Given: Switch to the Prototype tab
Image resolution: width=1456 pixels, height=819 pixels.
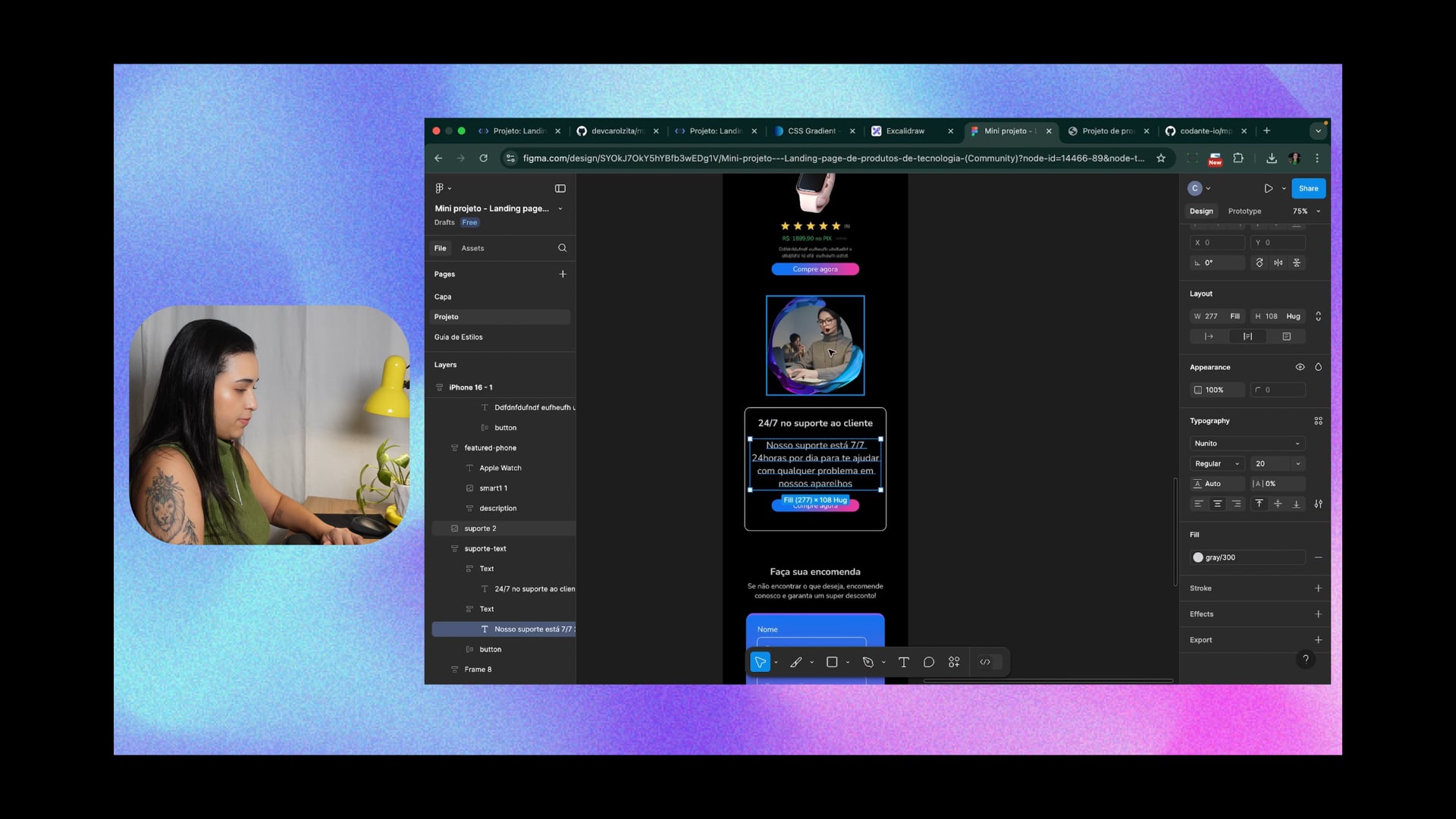Looking at the screenshot, I should (1244, 211).
